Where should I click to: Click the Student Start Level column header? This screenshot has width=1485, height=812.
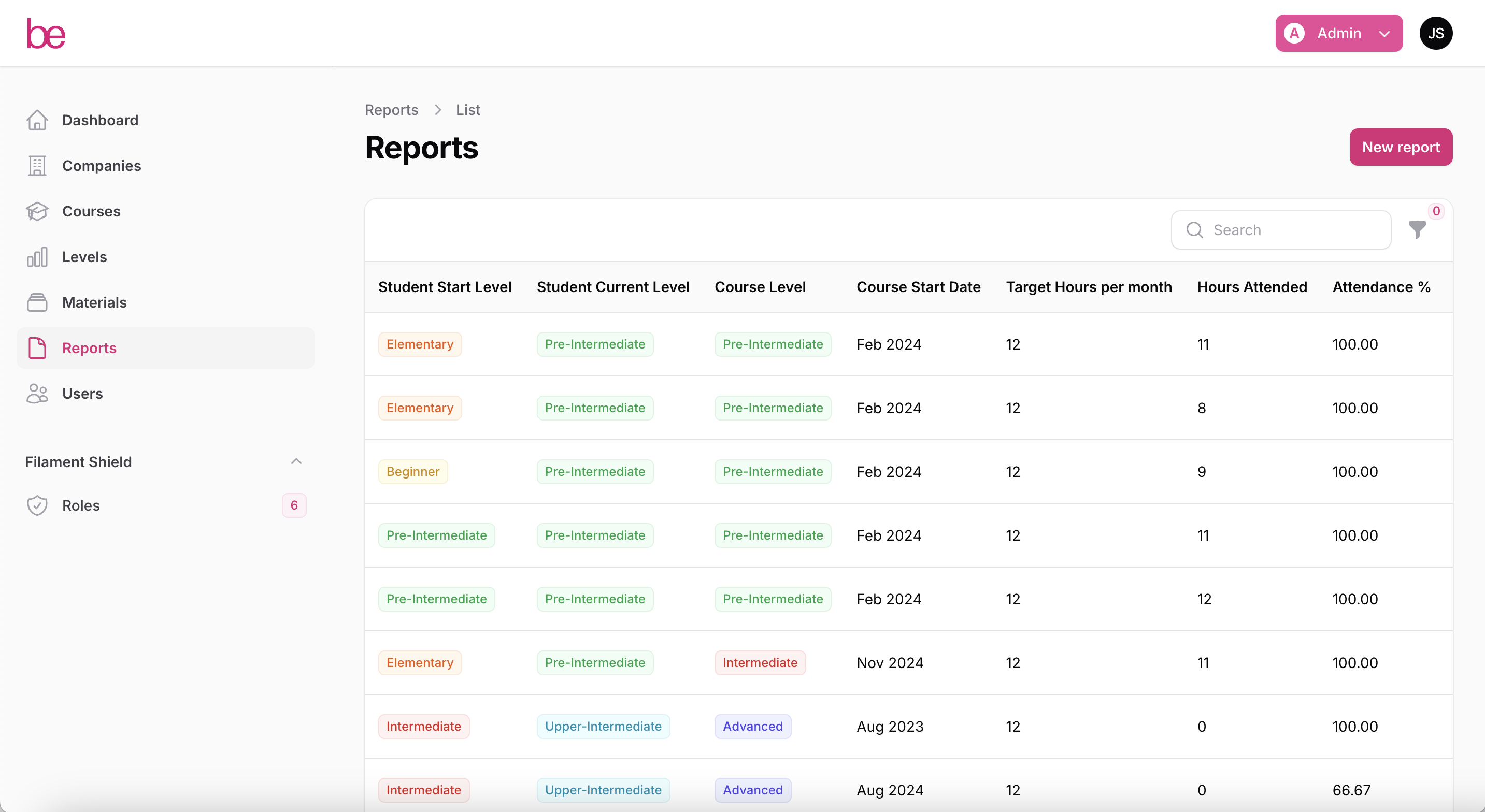point(445,286)
